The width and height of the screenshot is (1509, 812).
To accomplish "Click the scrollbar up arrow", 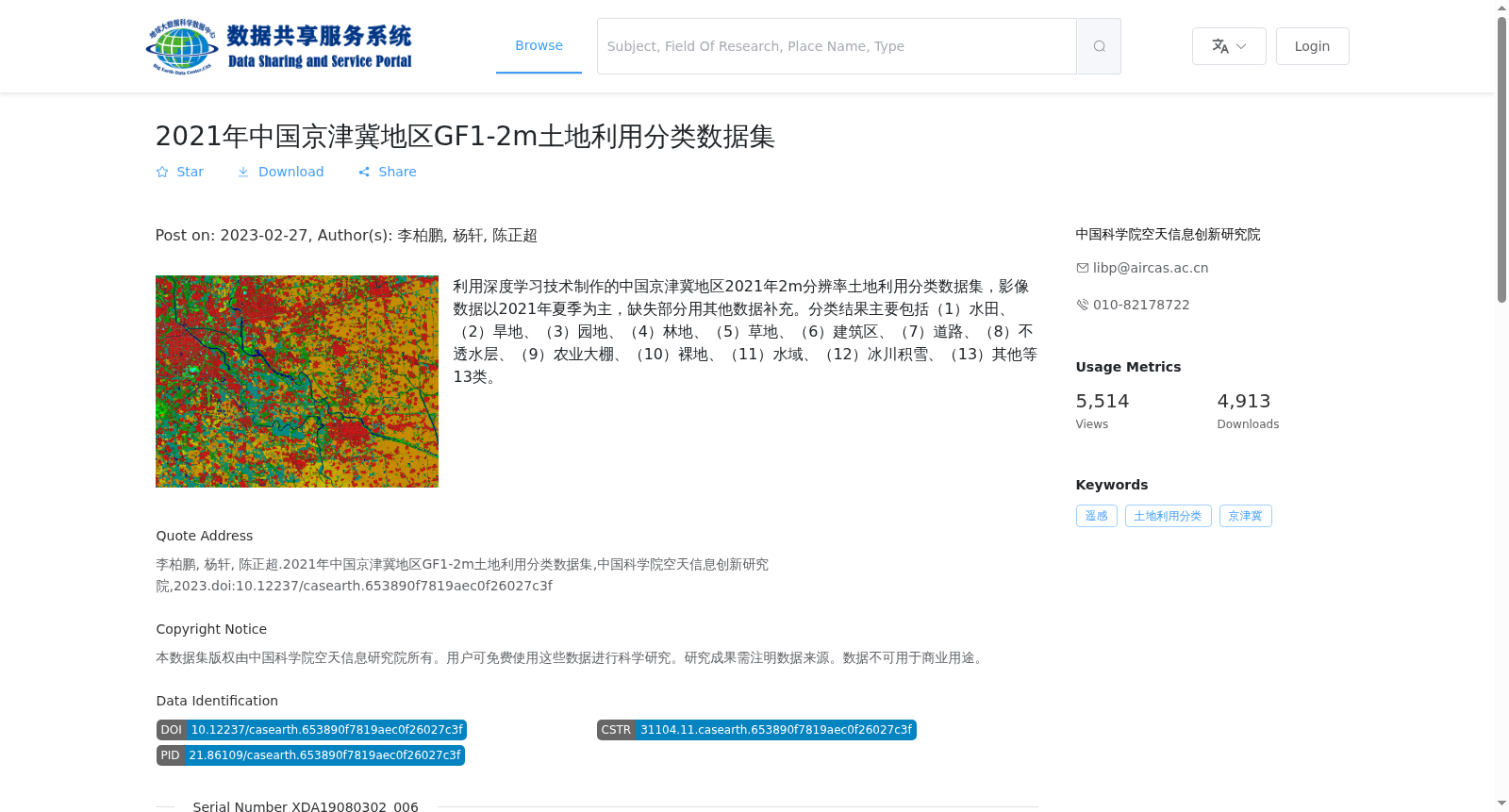I will coord(1501,8).
